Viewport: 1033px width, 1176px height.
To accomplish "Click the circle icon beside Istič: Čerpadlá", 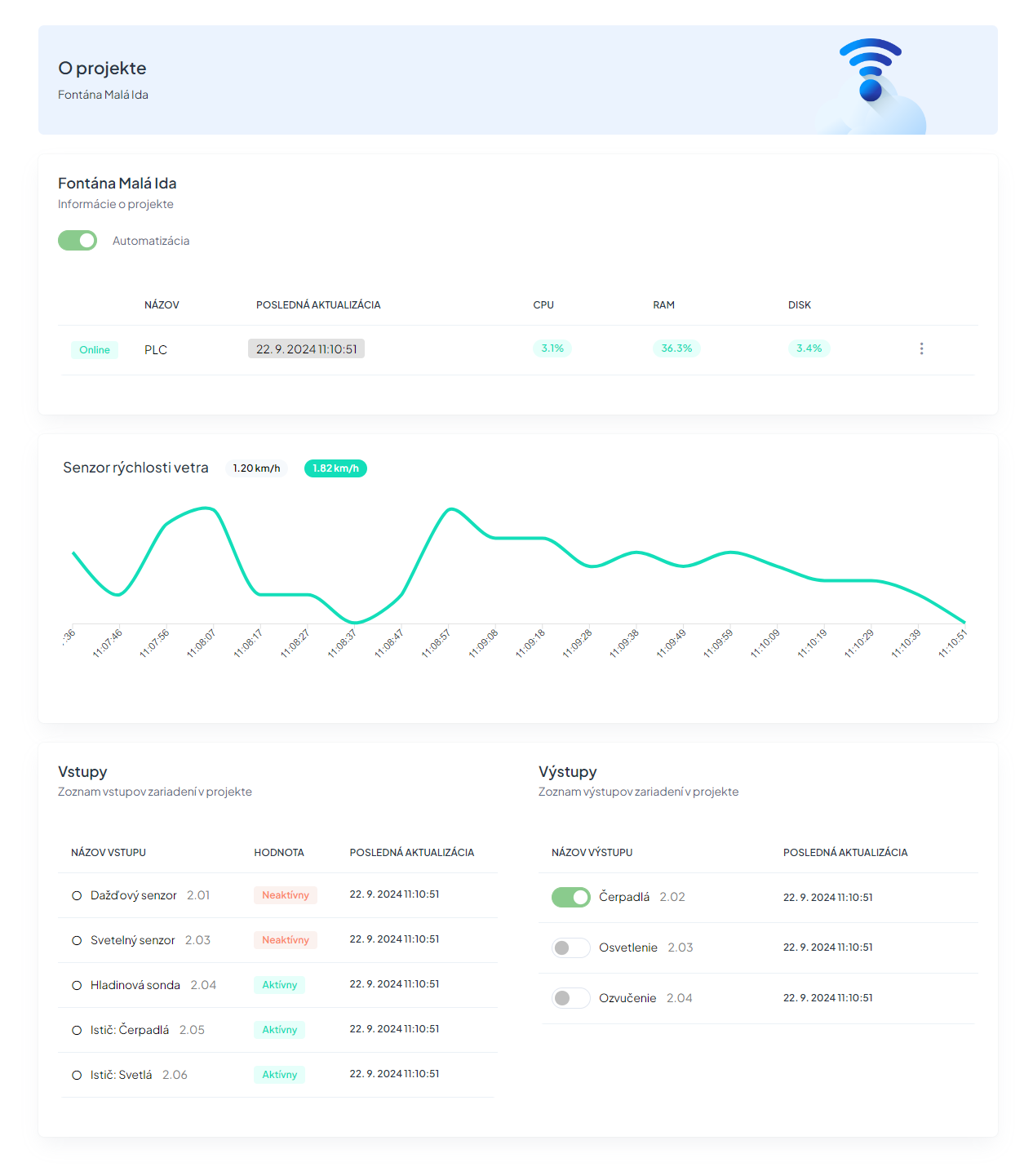I will click(77, 1030).
